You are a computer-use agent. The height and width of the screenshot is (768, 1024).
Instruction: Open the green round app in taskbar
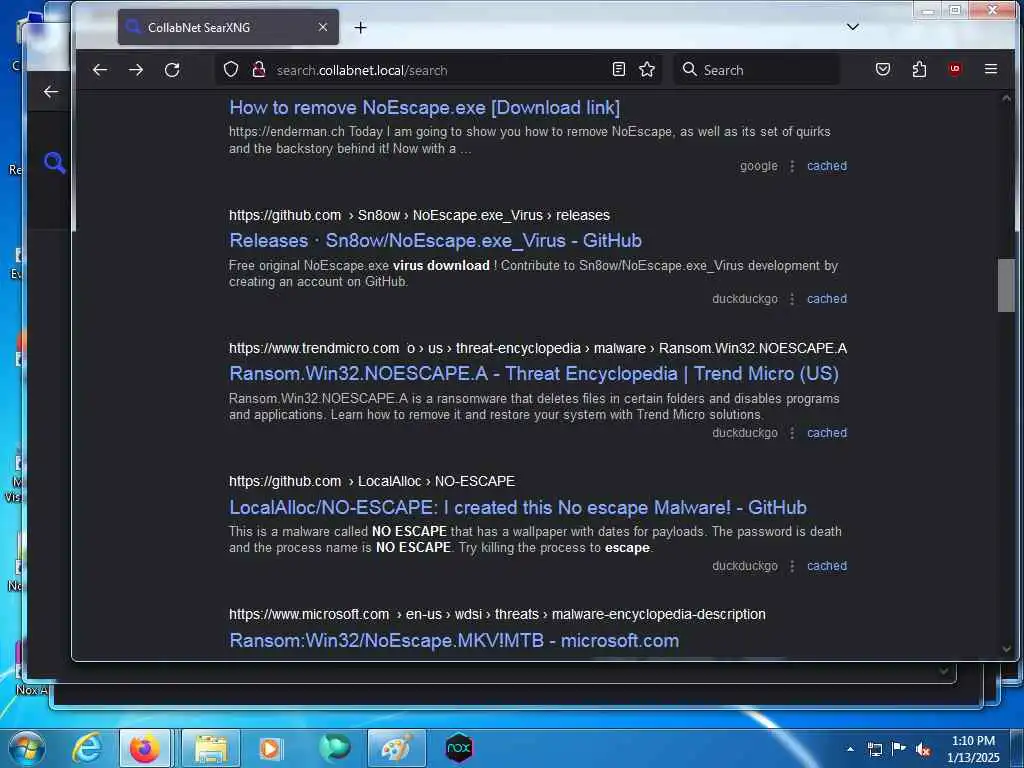(x=334, y=748)
